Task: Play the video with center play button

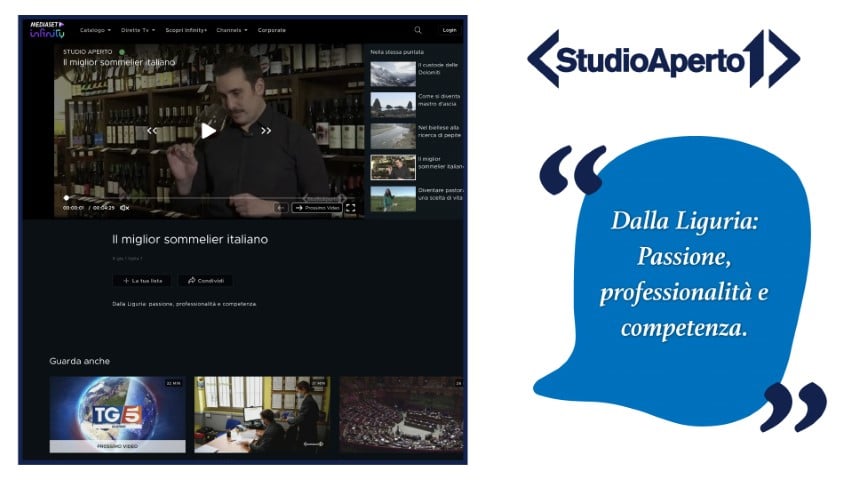Action: click(x=208, y=131)
